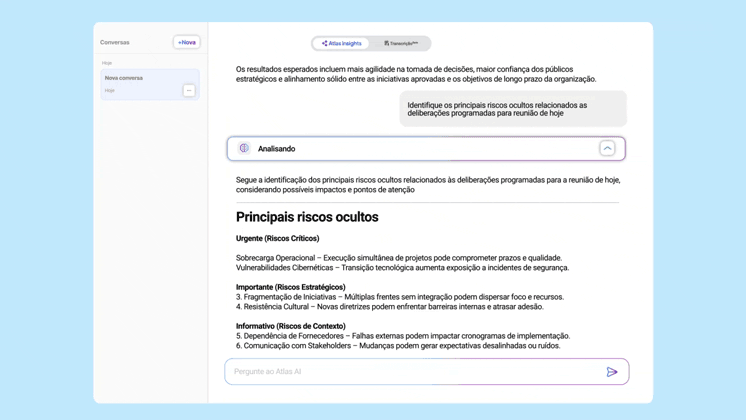Click the 'Informativo (Riscos de Contexto)' subheading
The height and width of the screenshot is (420, 746).
290,326
